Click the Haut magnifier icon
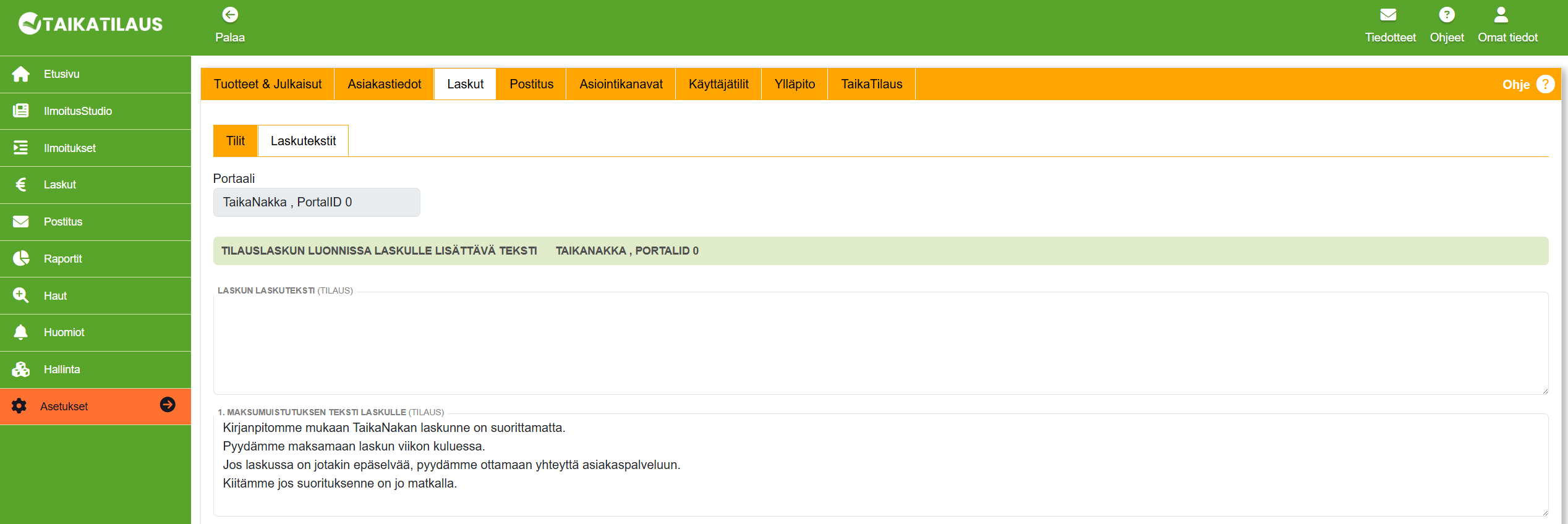Viewport: 1568px width, 524px height. (x=20, y=295)
